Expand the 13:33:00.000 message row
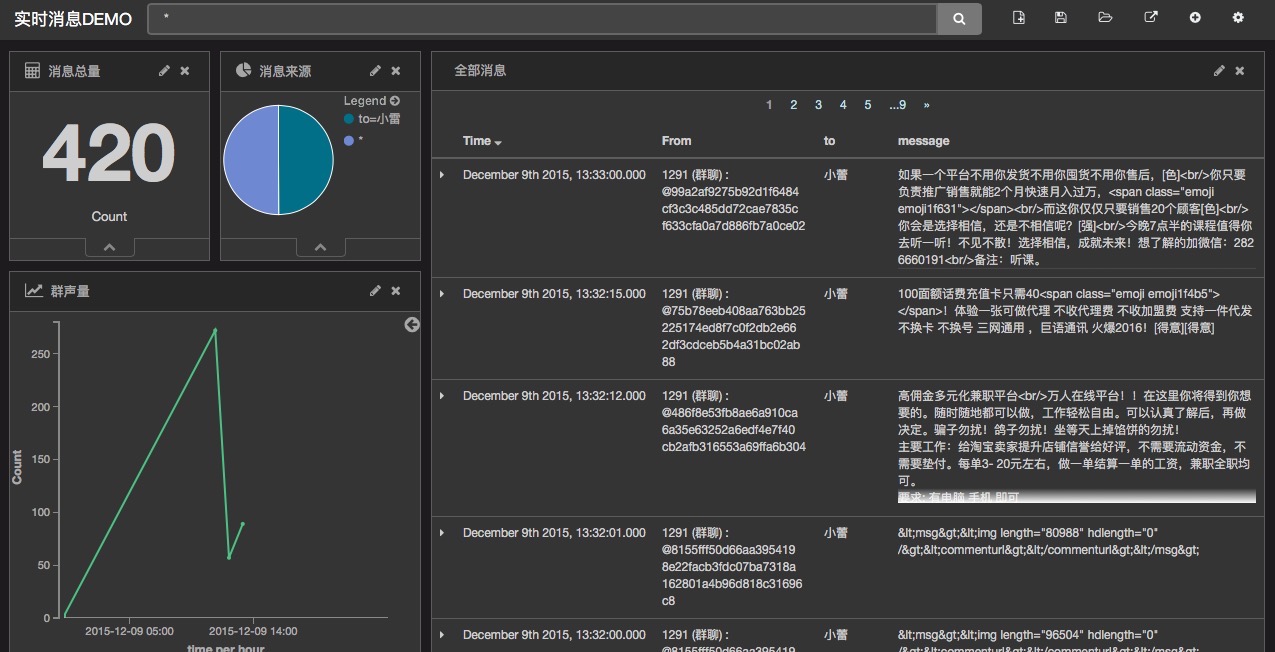Image resolution: width=1275 pixels, height=652 pixels. pyautogui.click(x=442, y=175)
